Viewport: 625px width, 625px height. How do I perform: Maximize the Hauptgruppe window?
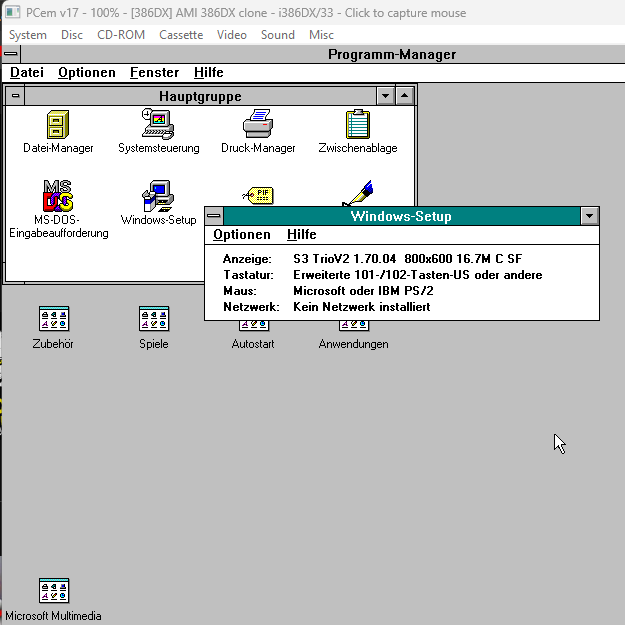(405, 96)
